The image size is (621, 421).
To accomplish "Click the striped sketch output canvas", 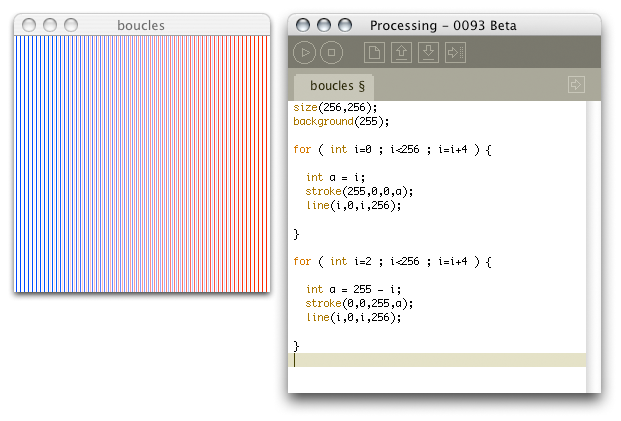I will coord(141,163).
